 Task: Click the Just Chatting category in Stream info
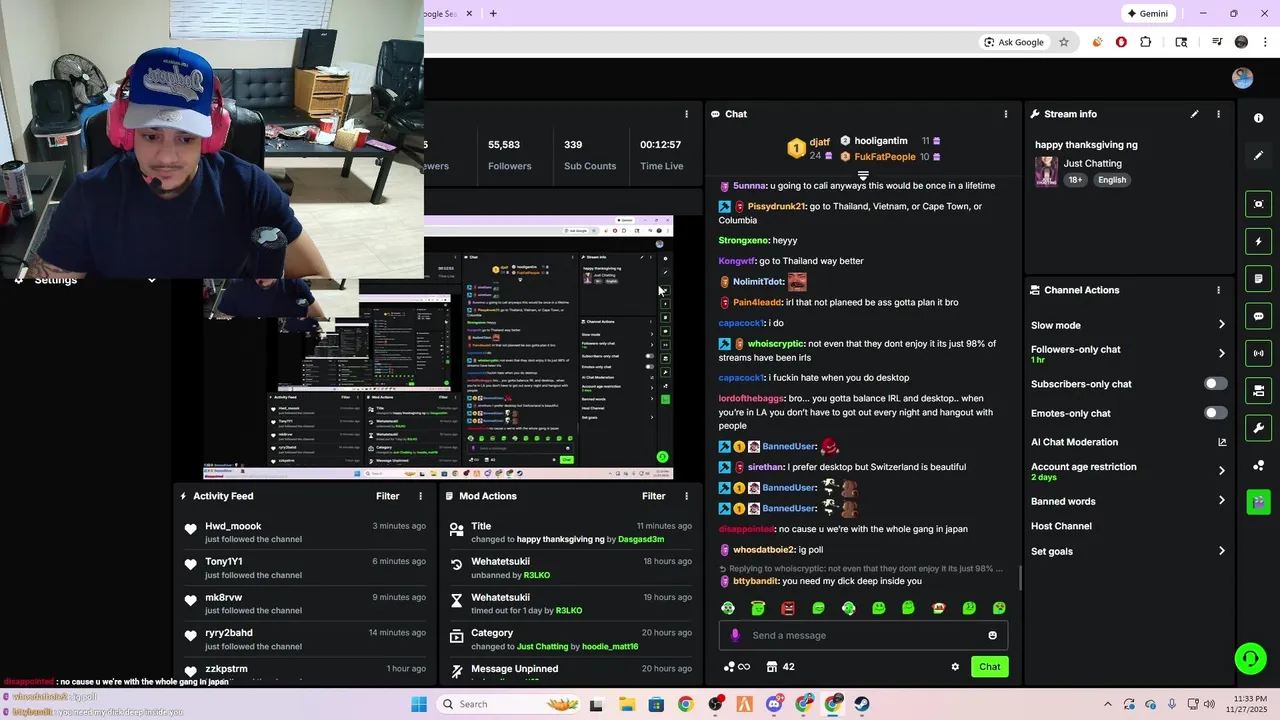coord(1092,163)
